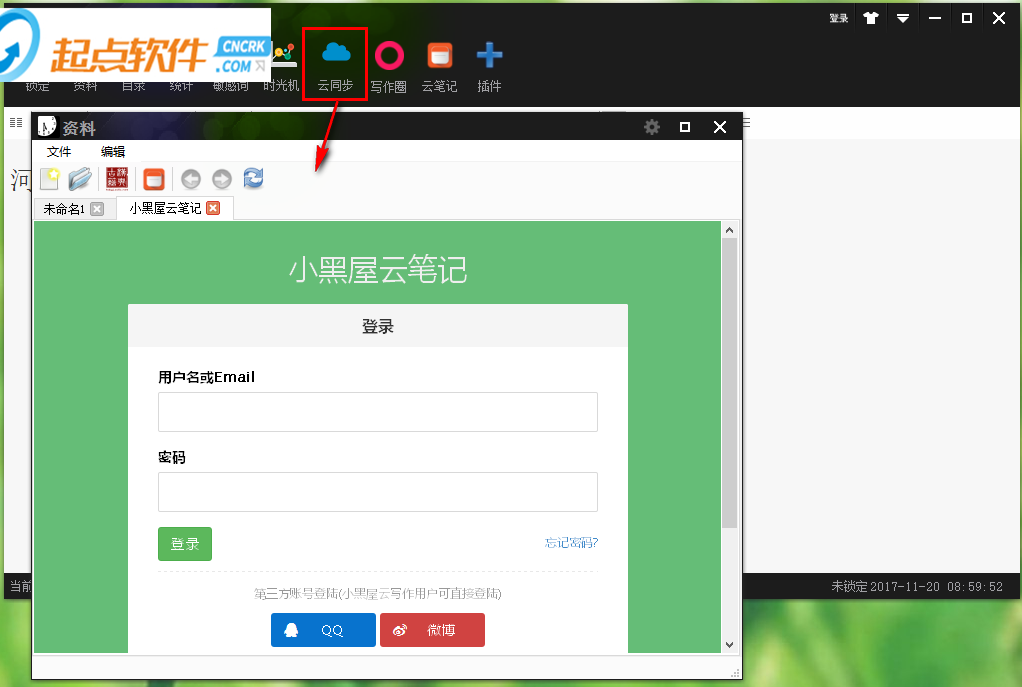Maximize the 资料 window

[x=685, y=127]
